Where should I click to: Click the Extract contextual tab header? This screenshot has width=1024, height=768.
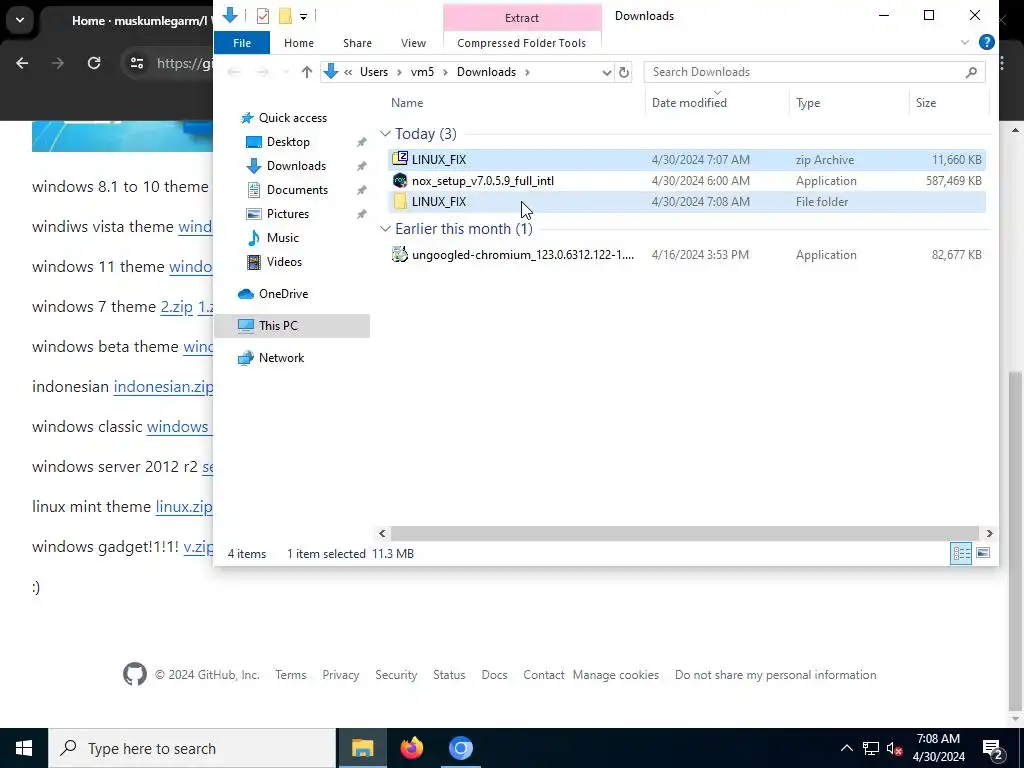point(522,18)
